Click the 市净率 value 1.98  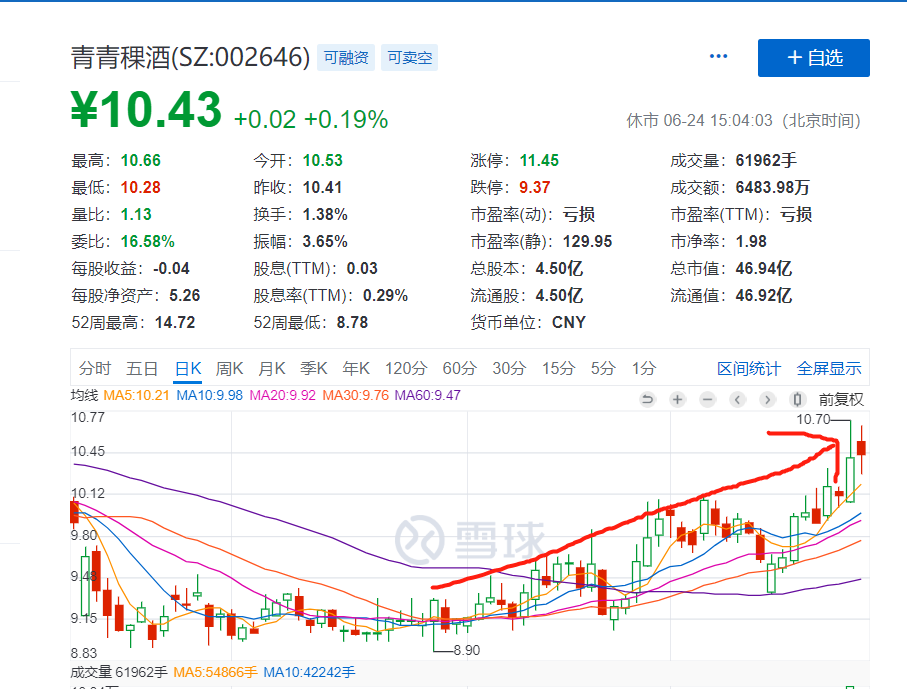click(751, 241)
